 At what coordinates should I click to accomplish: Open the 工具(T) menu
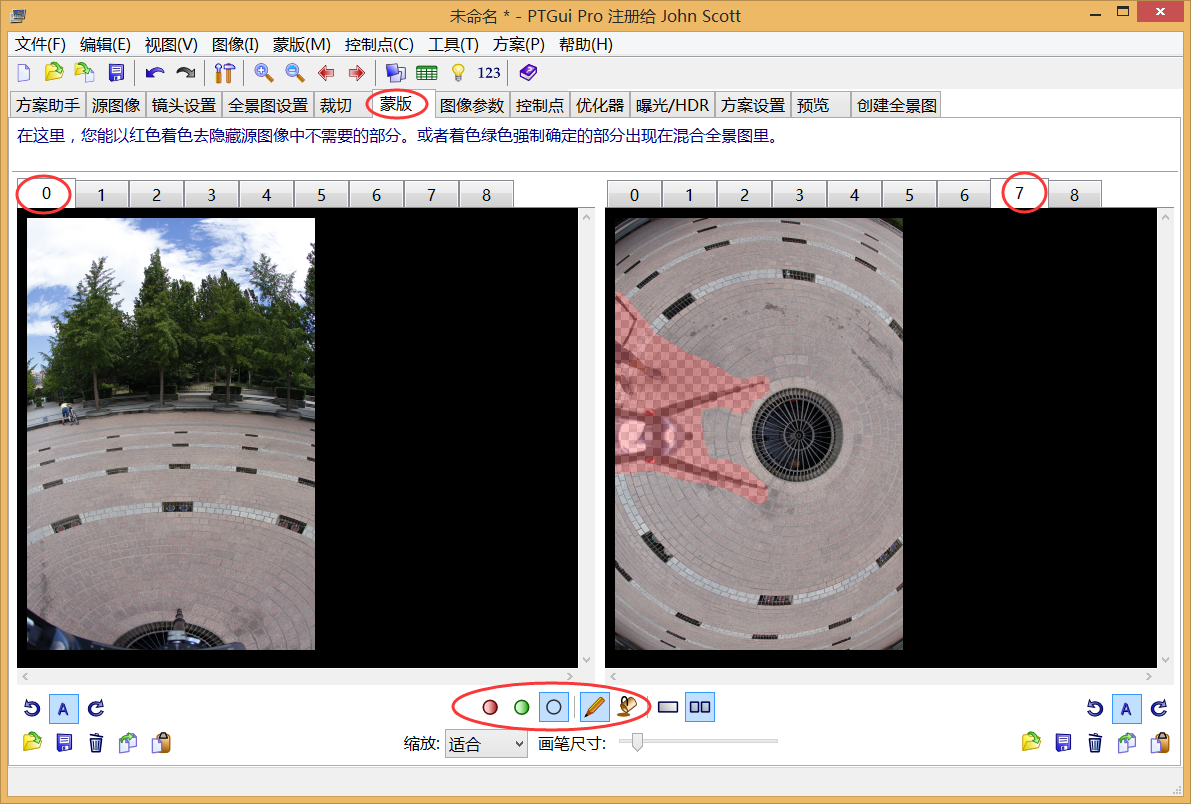[453, 44]
